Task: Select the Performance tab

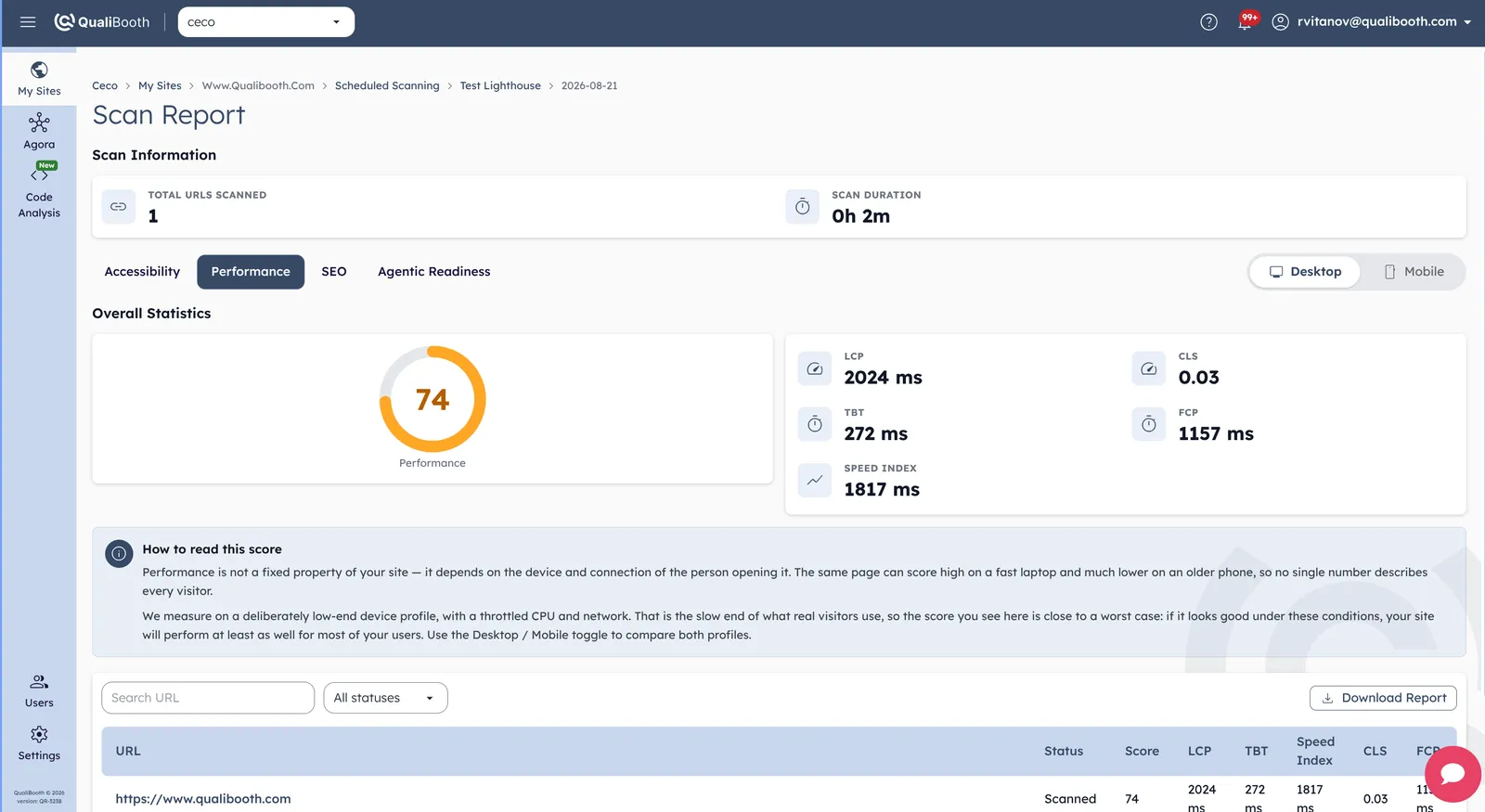Action: [x=251, y=272]
